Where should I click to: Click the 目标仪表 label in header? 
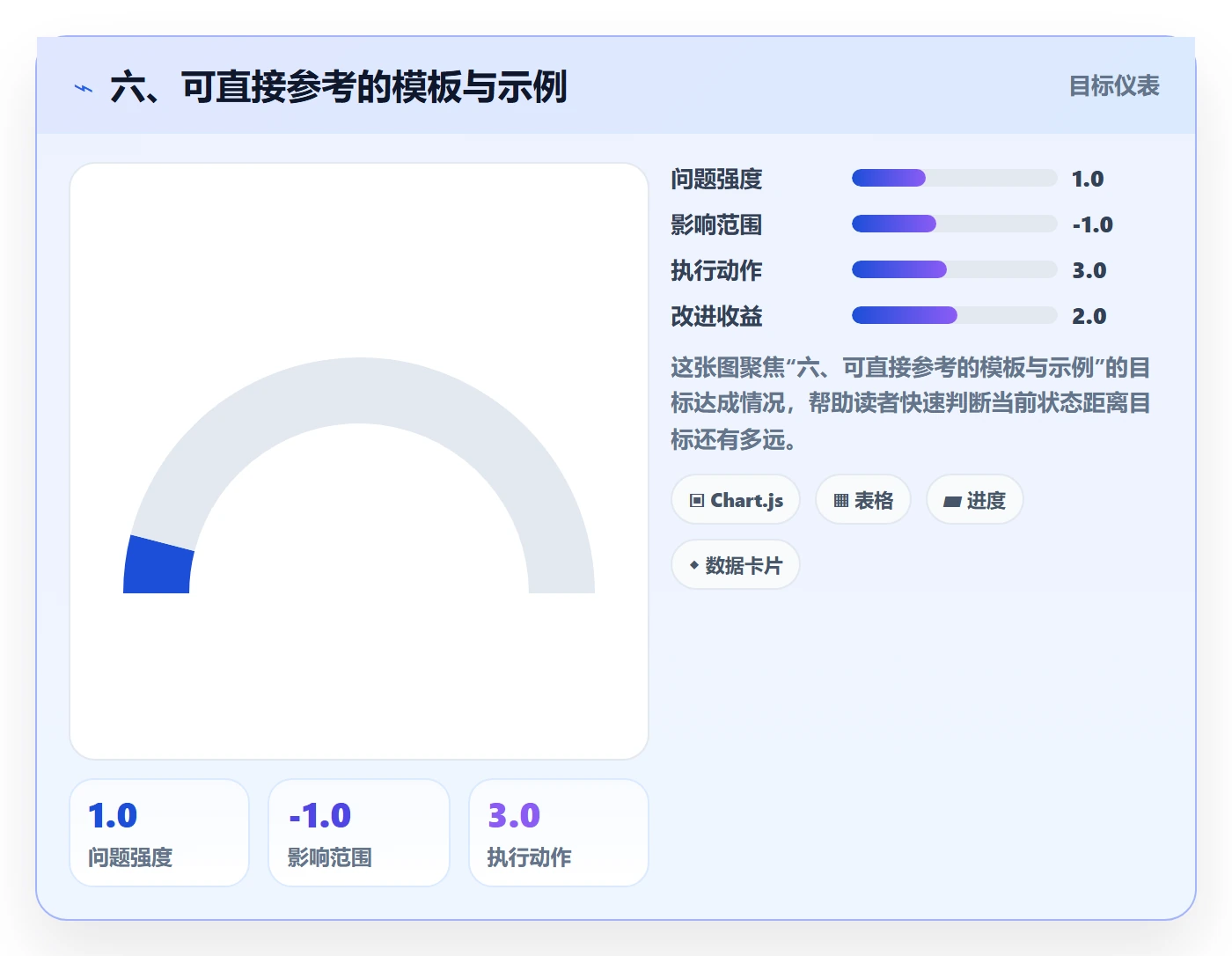pyautogui.click(x=1114, y=86)
